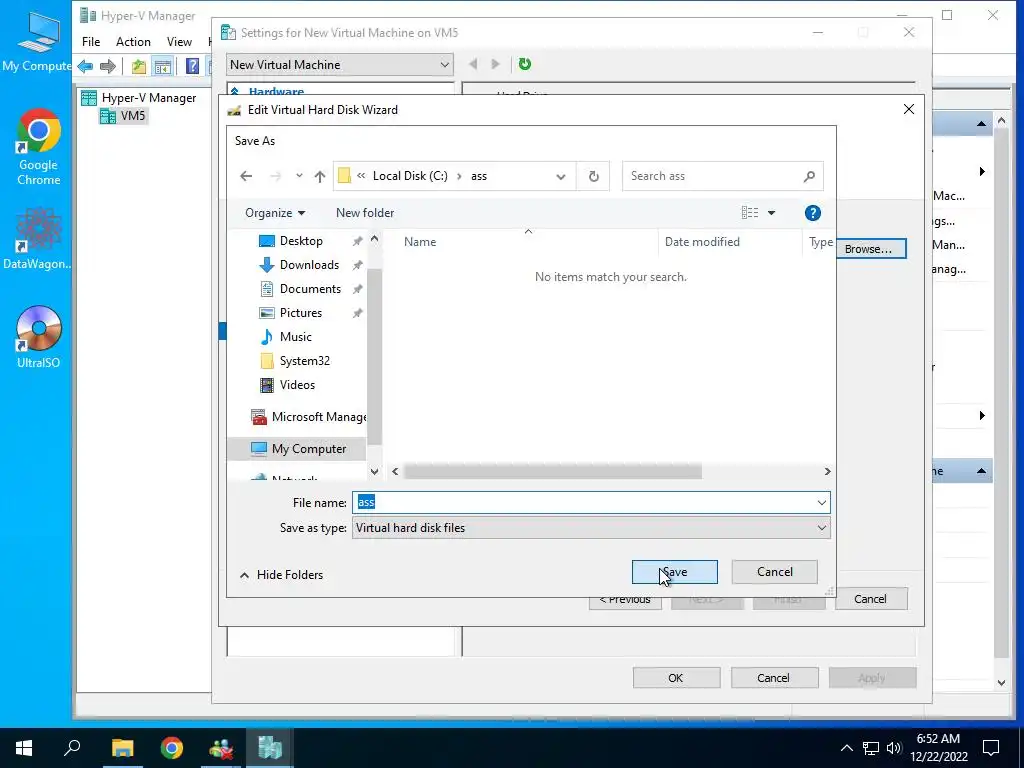Image resolution: width=1024 pixels, height=768 pixels.
Task: Change view layout icon
Action: [750, 213]
